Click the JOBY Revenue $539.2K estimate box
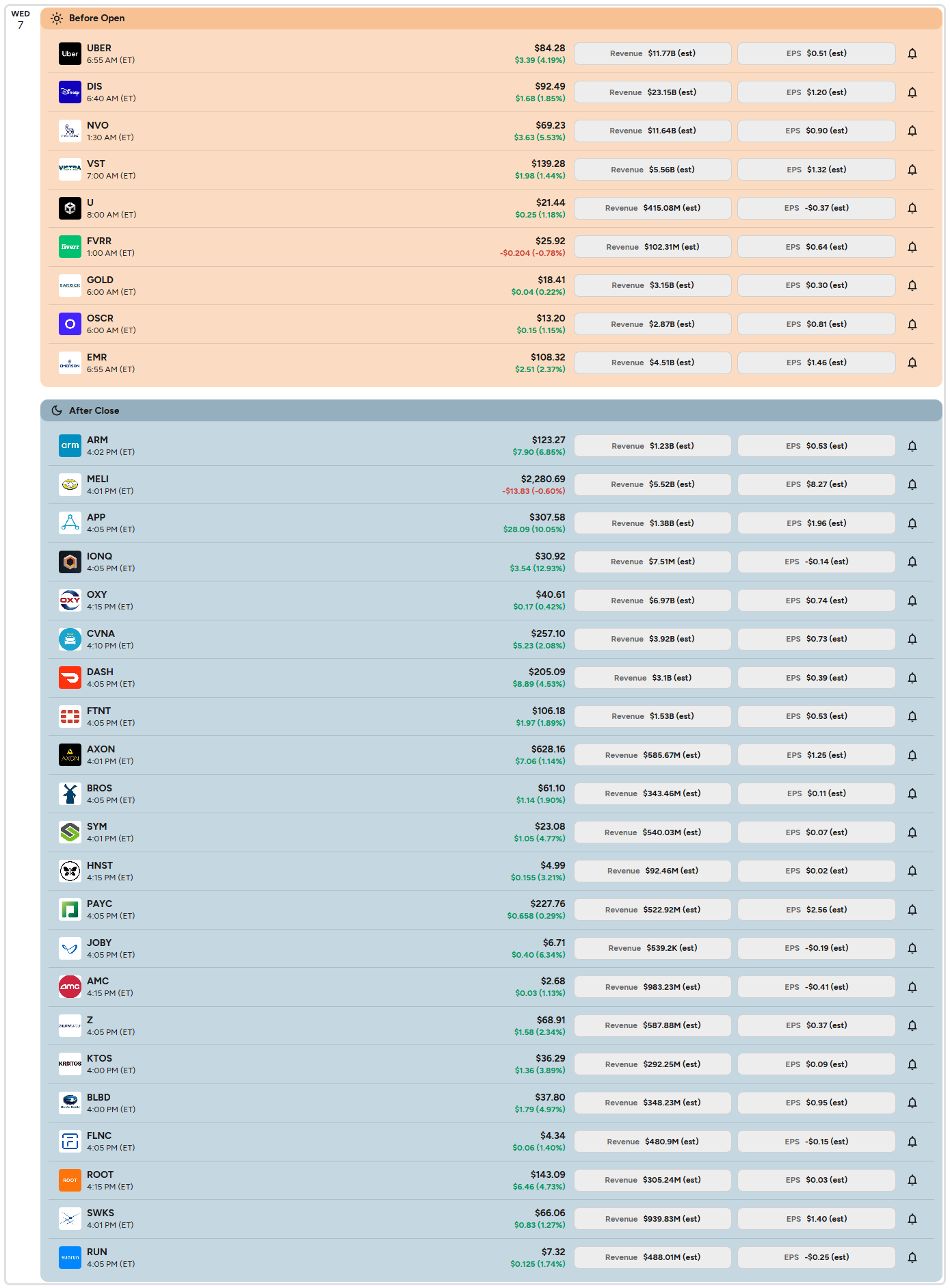Screen dimensions: 950x1288 652,948
